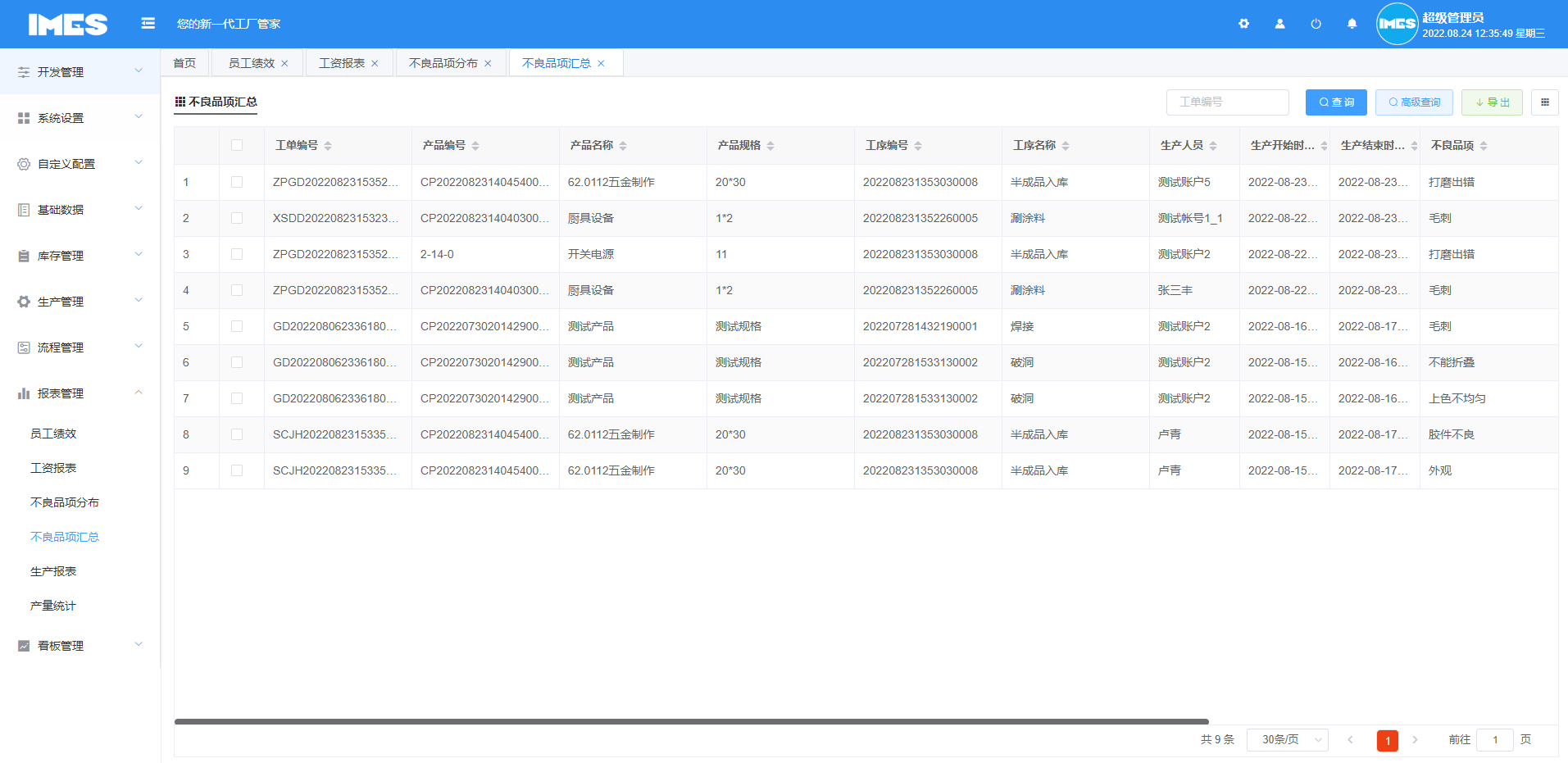Collapse 报表管理 sidebar menu
This screenshot has height=763, width=1568.
tap(80, 393)
